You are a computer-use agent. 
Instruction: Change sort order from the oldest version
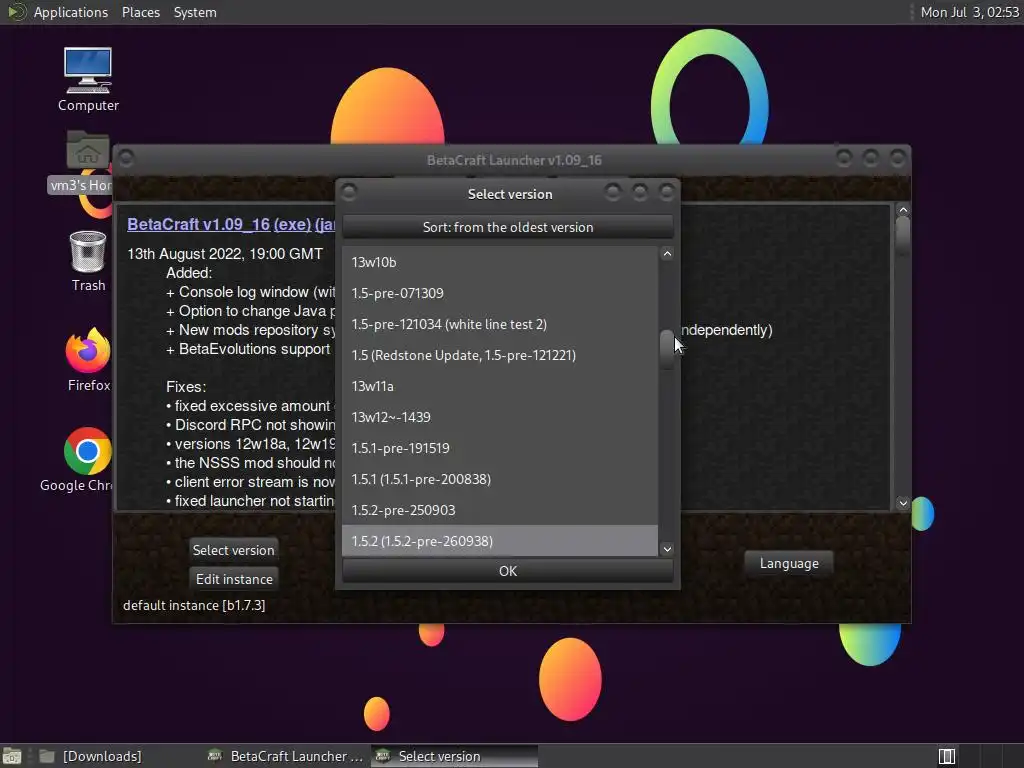tap(507, 227)
